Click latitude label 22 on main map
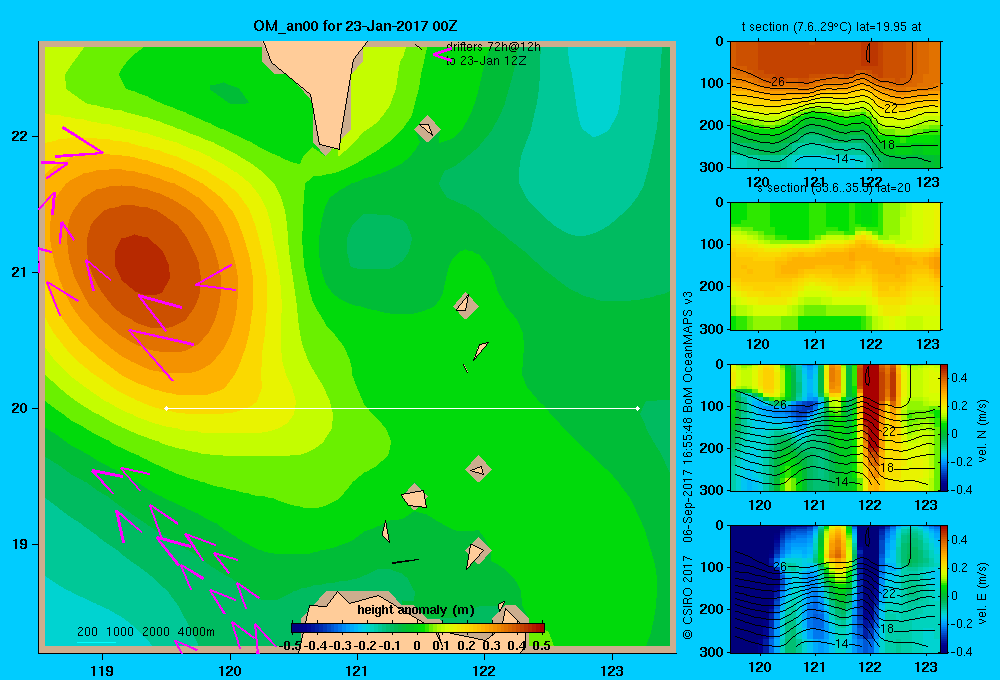 20,136
